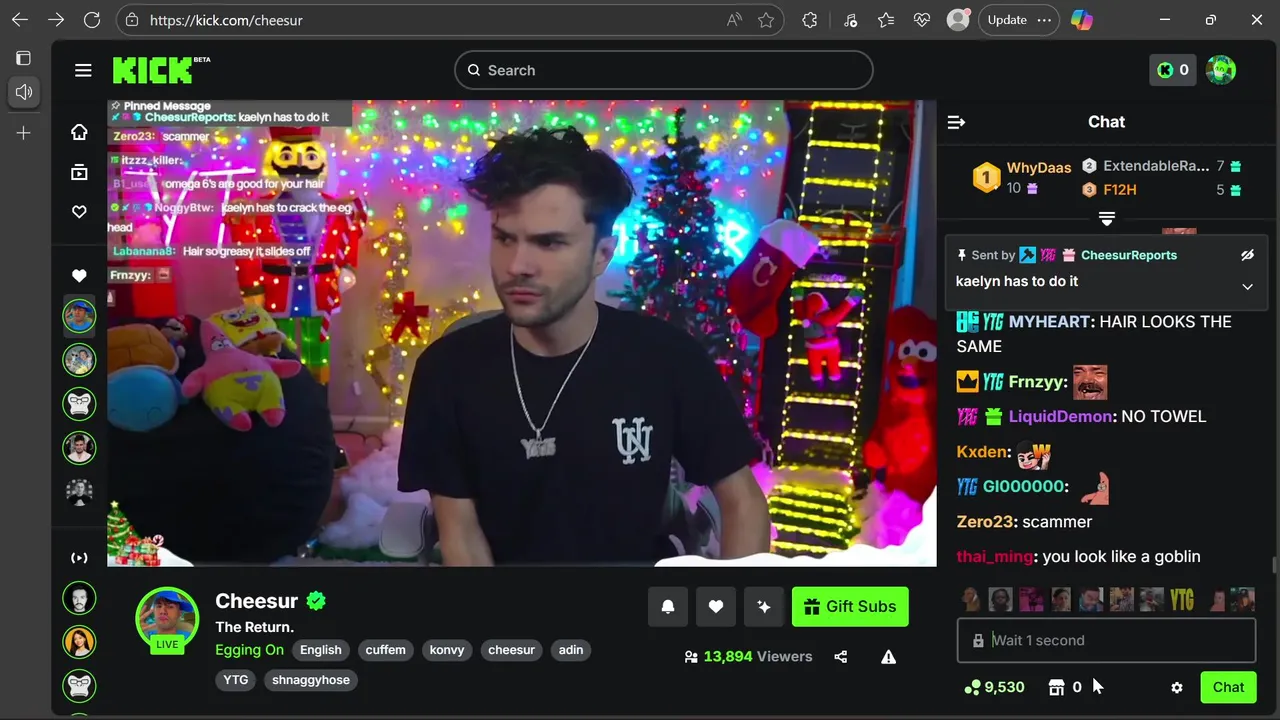Image resolution: width=1280 pixels, height=720 pixels.
Task: Refresh the browser page
Action: coord(92,20)
